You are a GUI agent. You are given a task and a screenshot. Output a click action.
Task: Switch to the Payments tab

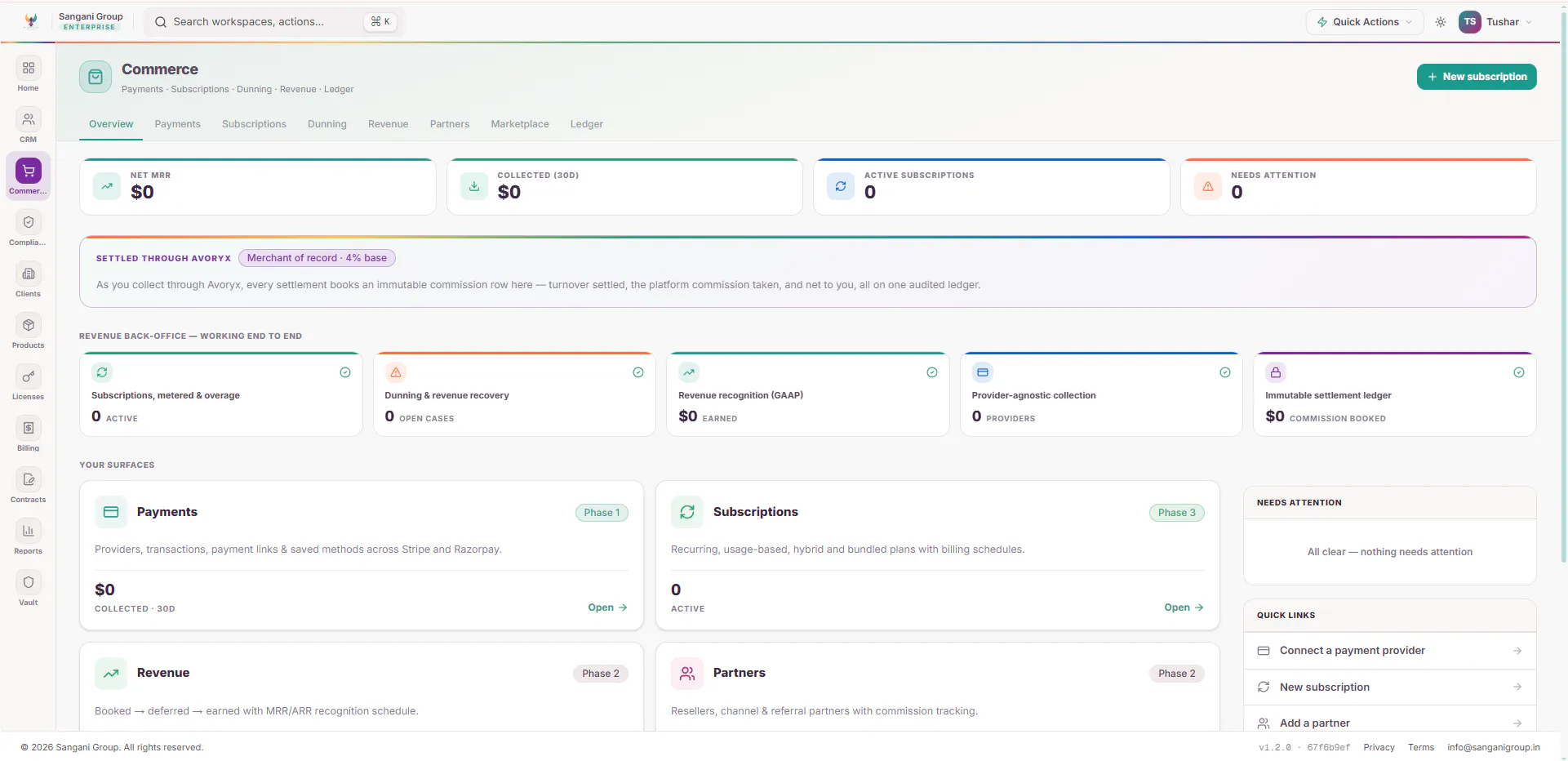pyautogui.click(x=177, y=124)
